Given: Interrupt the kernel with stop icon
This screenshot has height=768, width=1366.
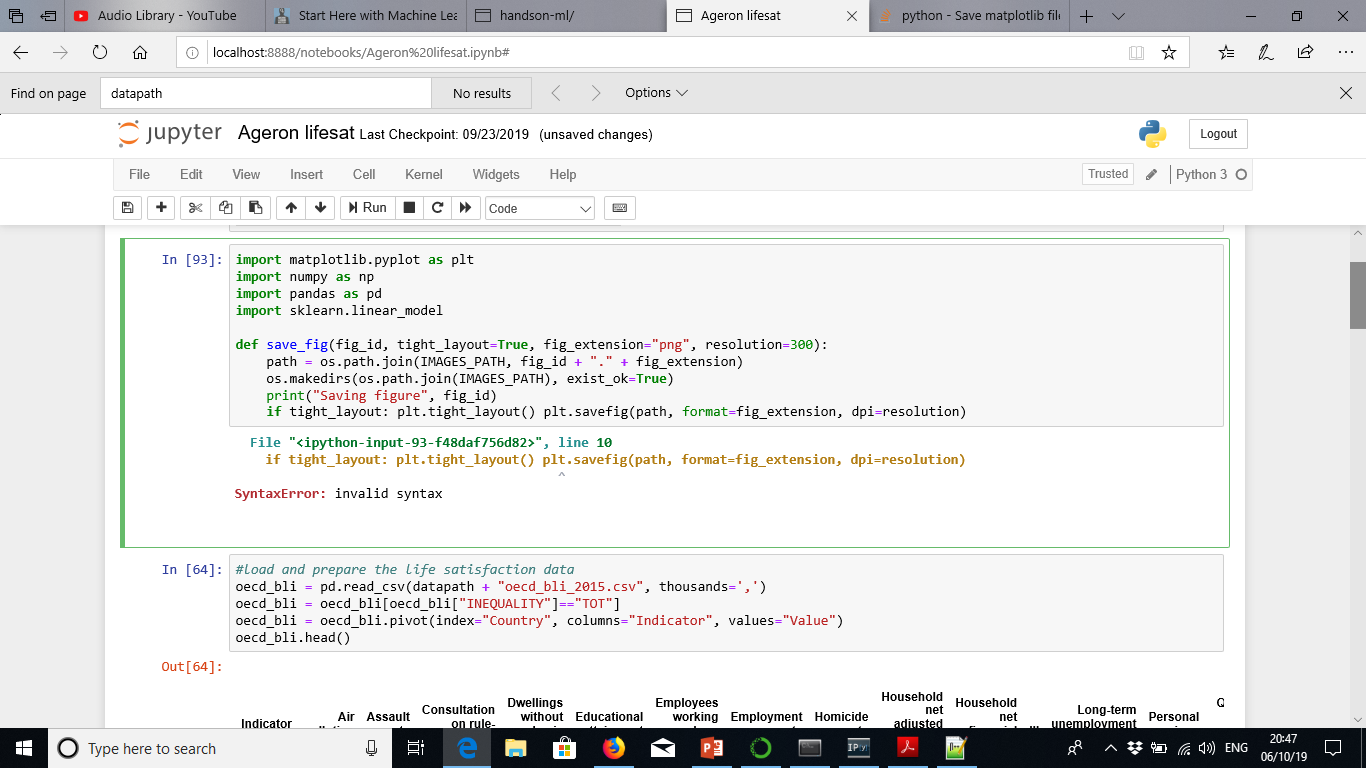Looking at the screenshot, I should [x=410, y=208].
